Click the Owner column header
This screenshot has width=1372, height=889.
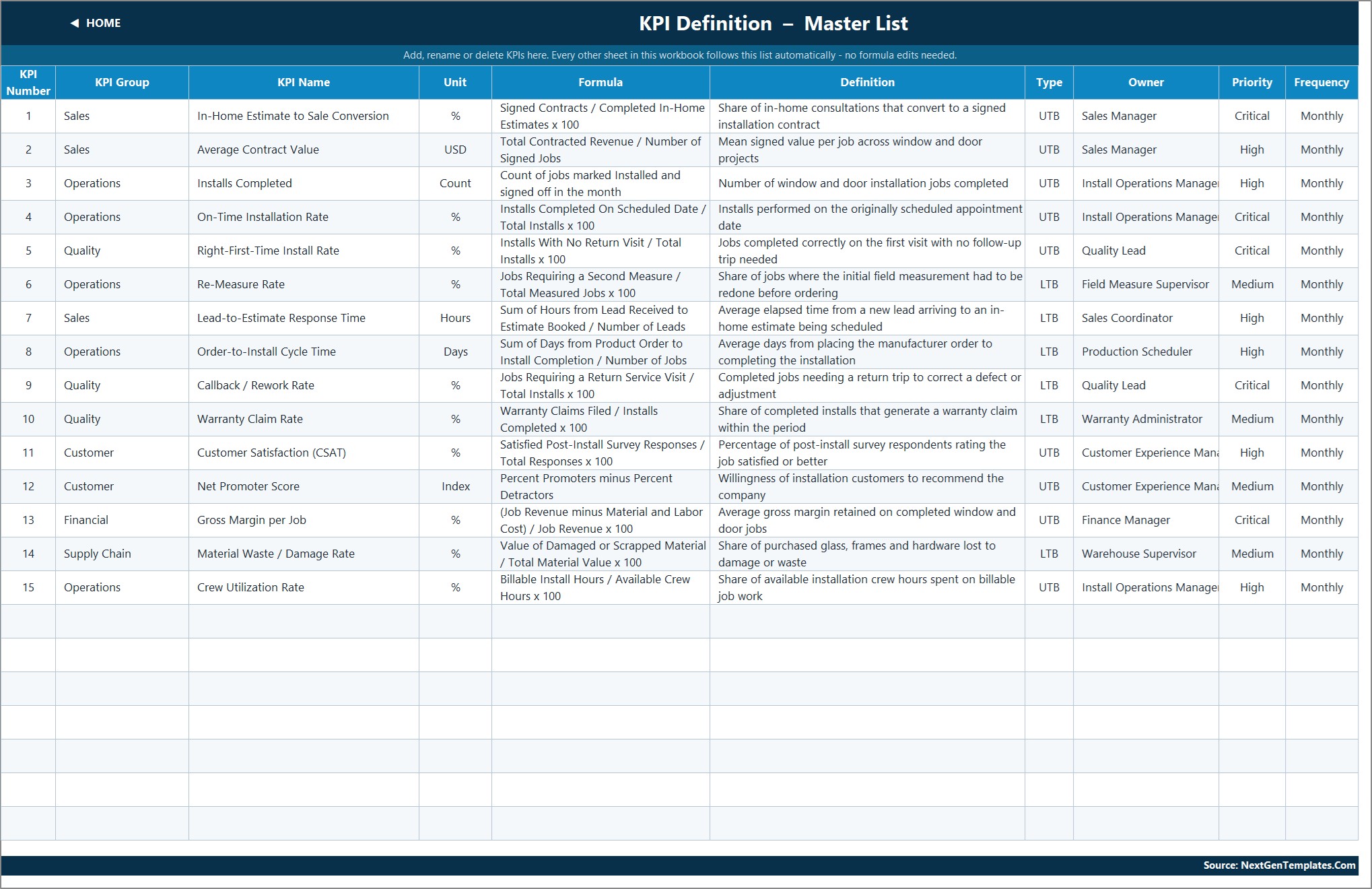tap(1146, 82)
